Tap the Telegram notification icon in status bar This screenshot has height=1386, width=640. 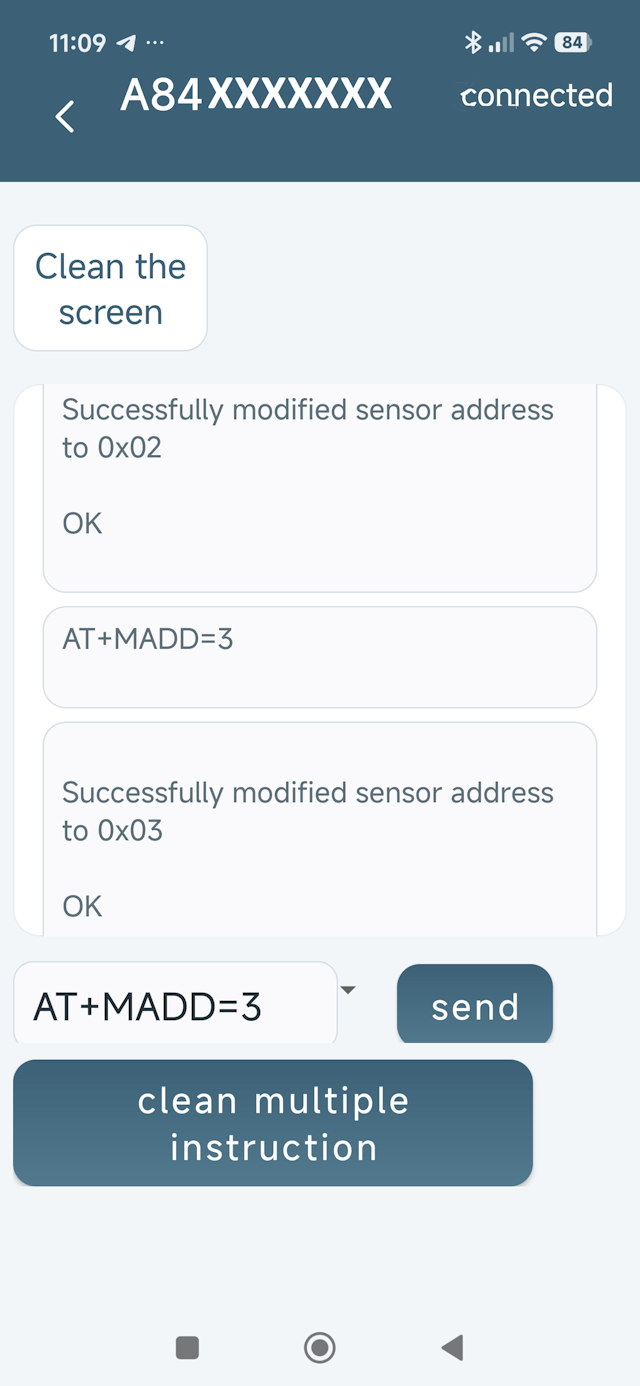(126, 43)
